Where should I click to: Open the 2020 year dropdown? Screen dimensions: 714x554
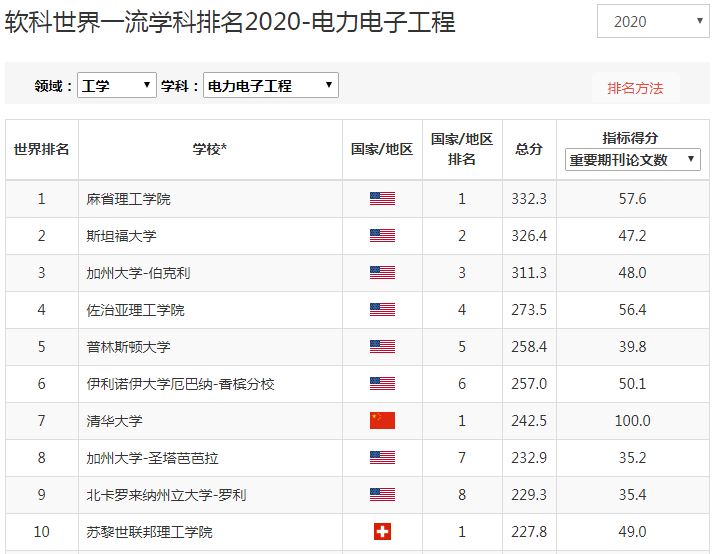[653, 21]
